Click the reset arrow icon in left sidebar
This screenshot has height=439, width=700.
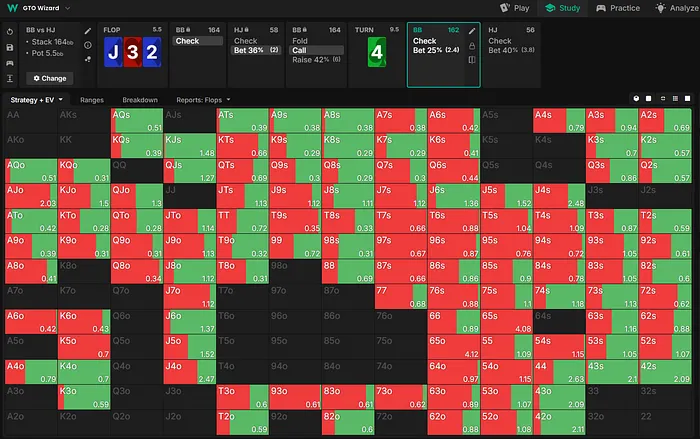click(9, 32)
